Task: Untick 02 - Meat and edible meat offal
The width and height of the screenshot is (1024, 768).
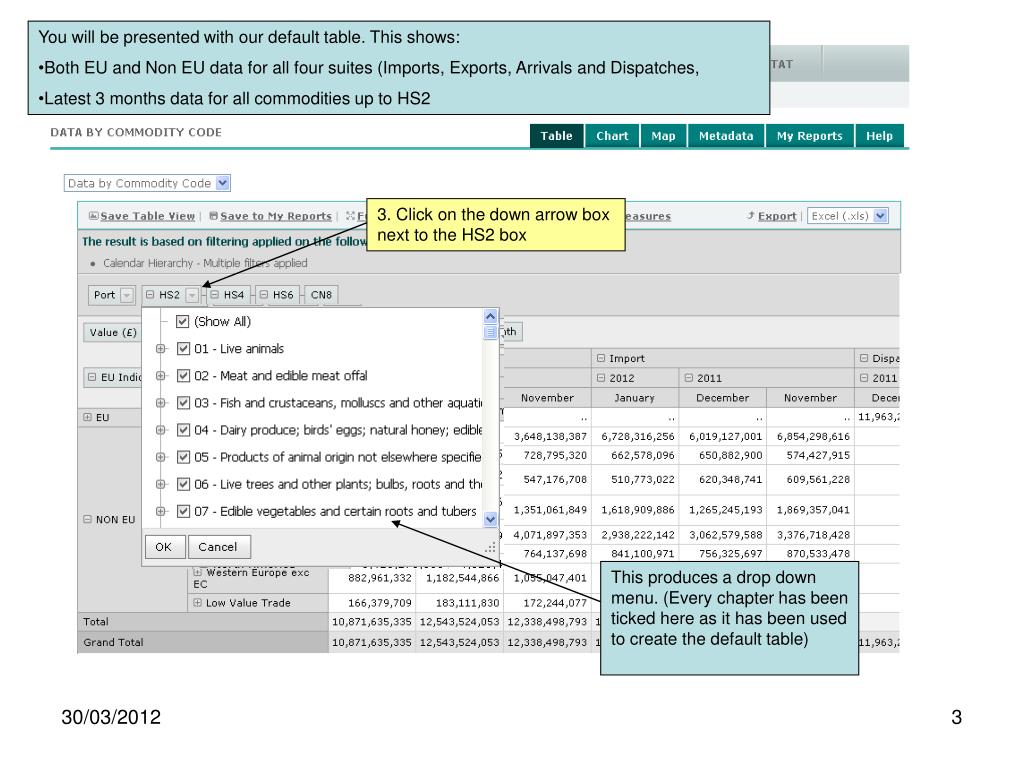Action: point(184,376)
